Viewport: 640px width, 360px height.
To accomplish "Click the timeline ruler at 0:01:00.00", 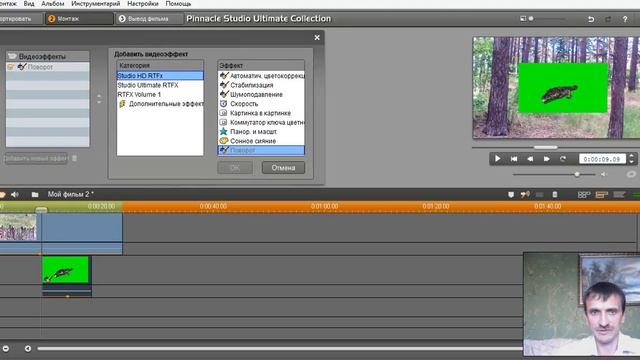I will 324,206.
